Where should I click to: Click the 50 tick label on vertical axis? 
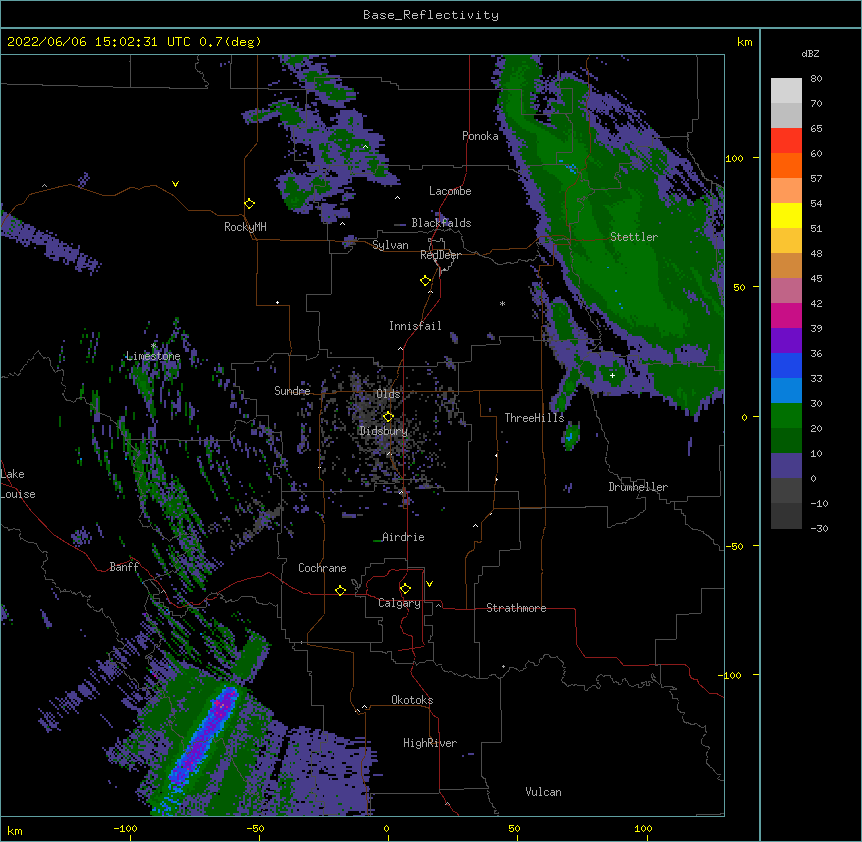739,287
